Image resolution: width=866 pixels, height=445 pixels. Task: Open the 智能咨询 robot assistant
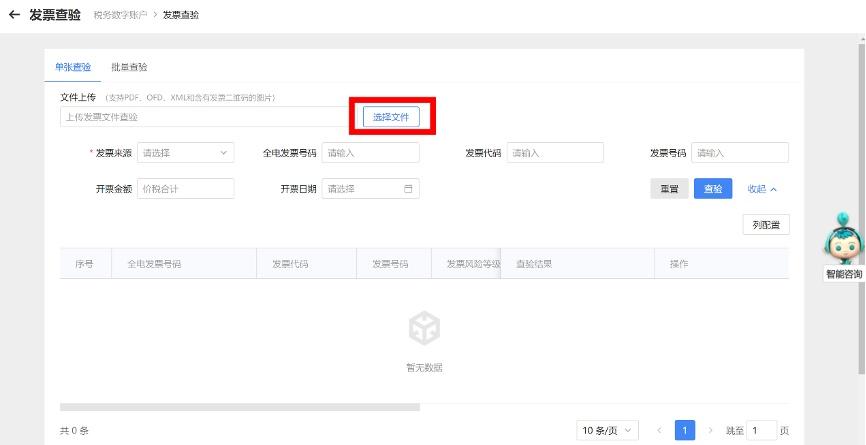coord(843,243)
